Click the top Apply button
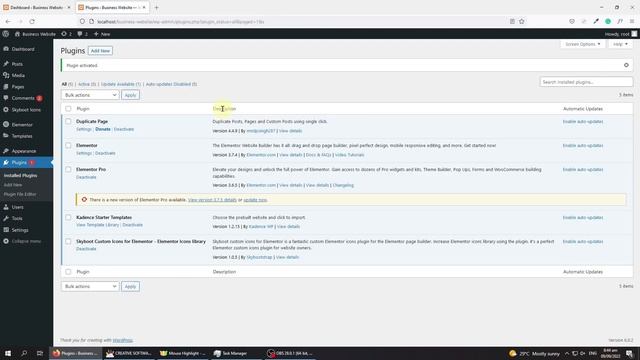This screenshot has width=640, height=360. pos(130,95)
